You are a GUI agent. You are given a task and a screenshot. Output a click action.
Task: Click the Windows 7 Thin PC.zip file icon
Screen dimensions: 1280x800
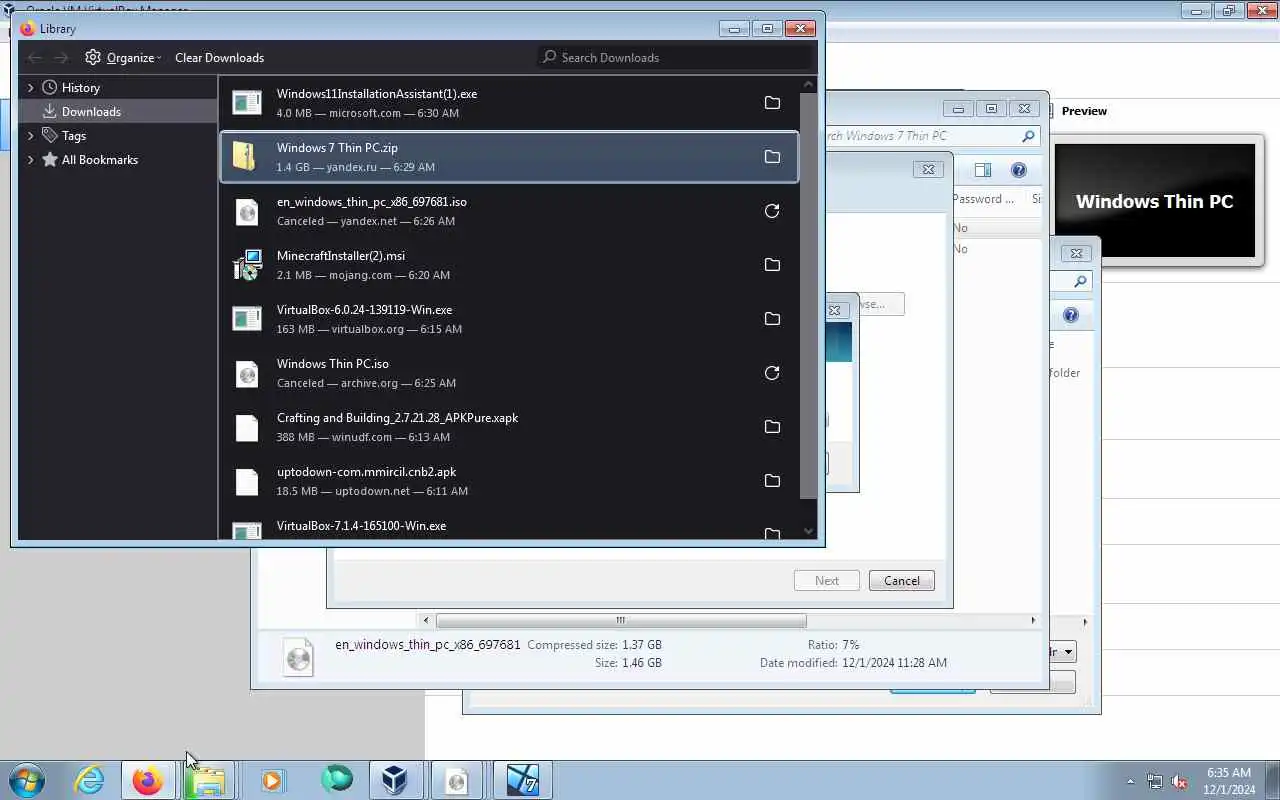pyautogui.click(x=246, y=157)
